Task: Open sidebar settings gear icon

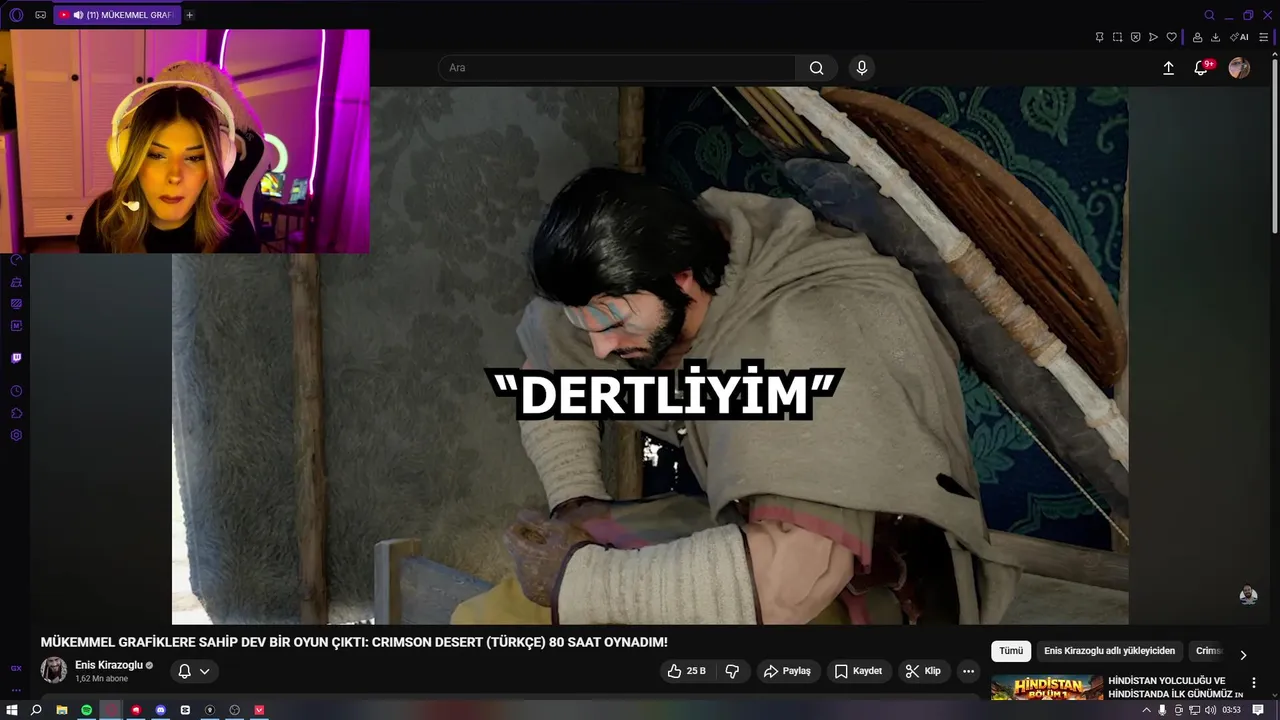Action: 16,435
